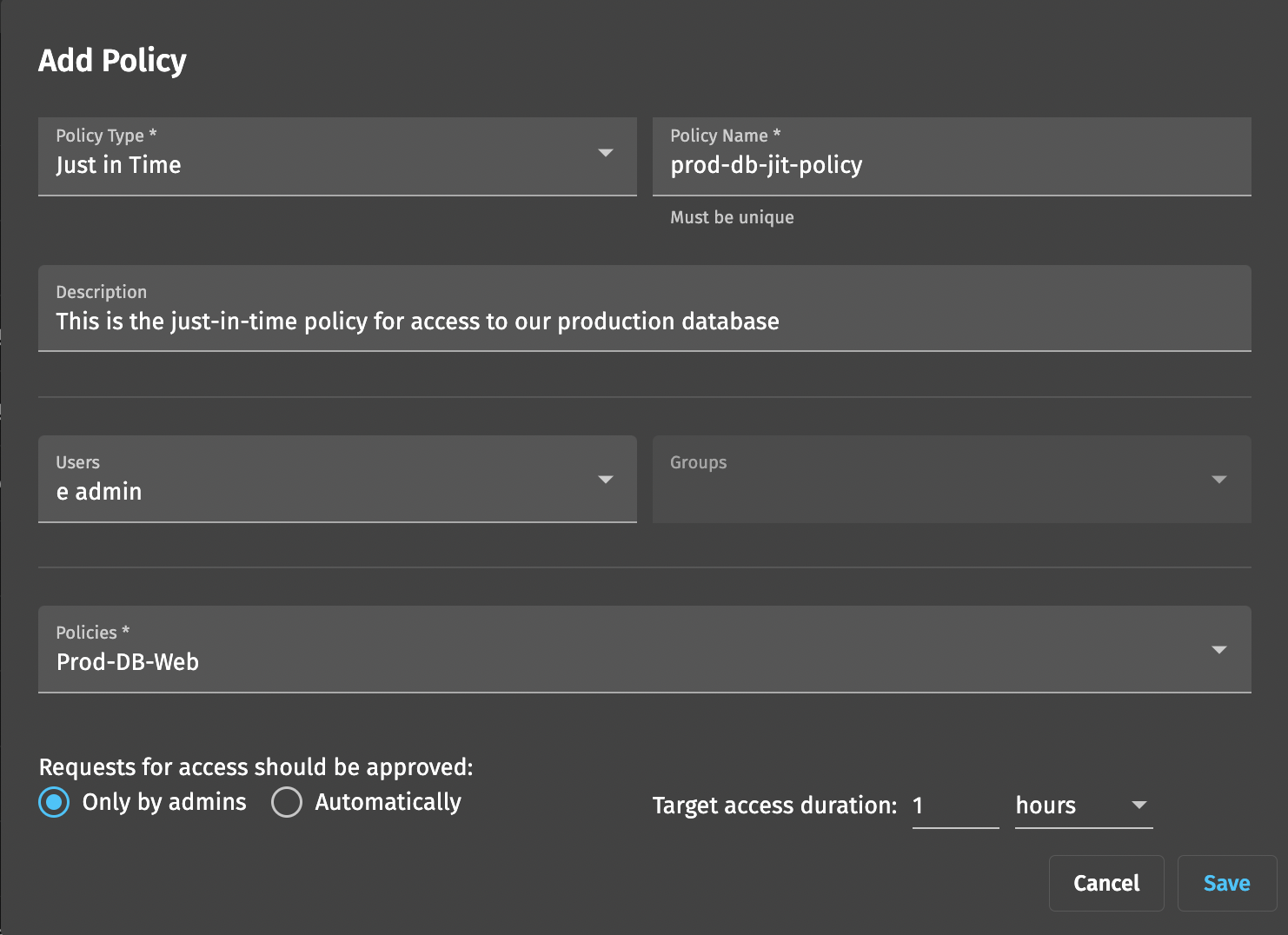Click the 'Add Policy' dialog heading
This screenshot has height=935, width=1288.
point(112,61)
